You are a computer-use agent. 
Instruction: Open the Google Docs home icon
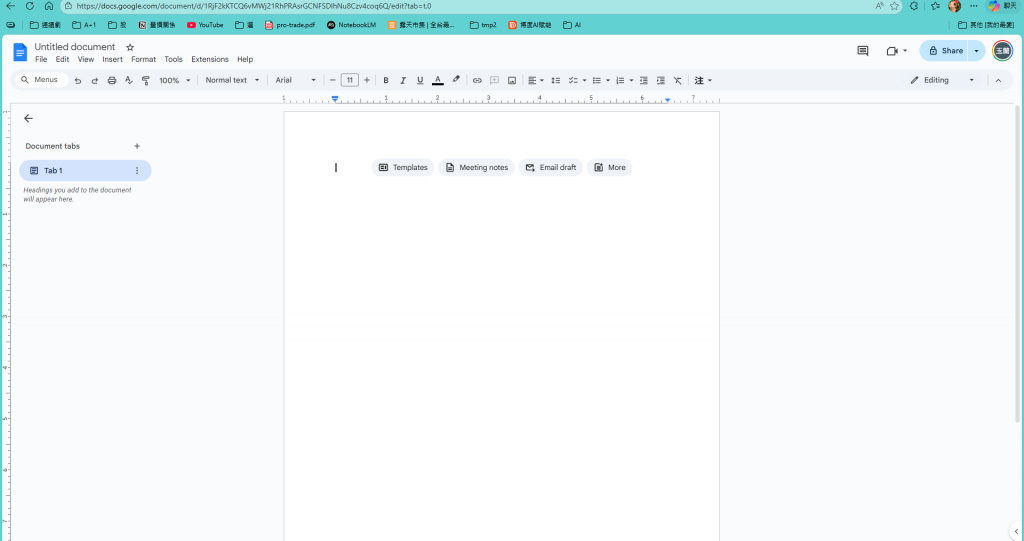(20, 52)
